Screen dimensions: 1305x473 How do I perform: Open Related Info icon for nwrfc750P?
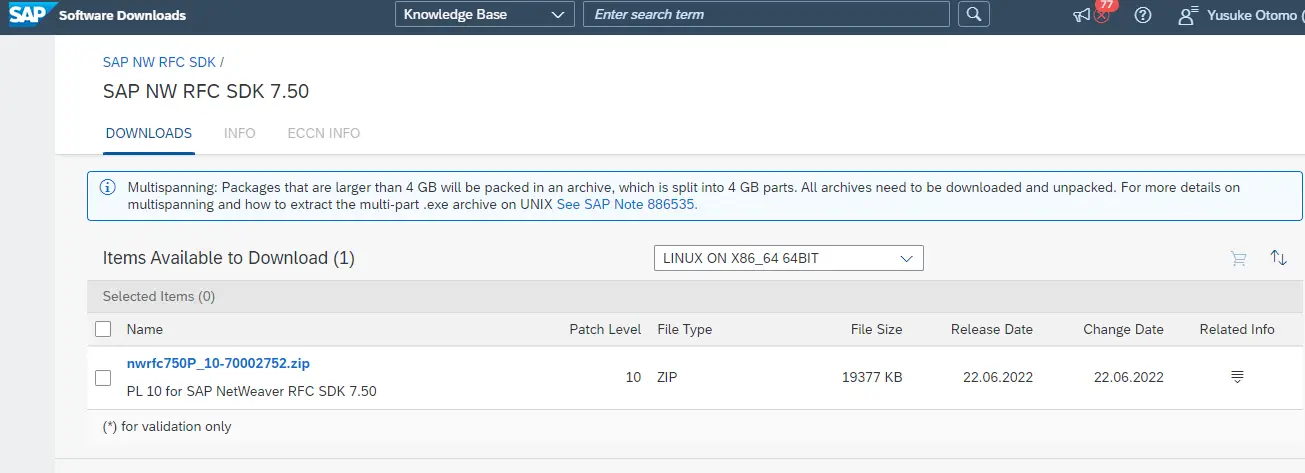(x=1237, y=377)
